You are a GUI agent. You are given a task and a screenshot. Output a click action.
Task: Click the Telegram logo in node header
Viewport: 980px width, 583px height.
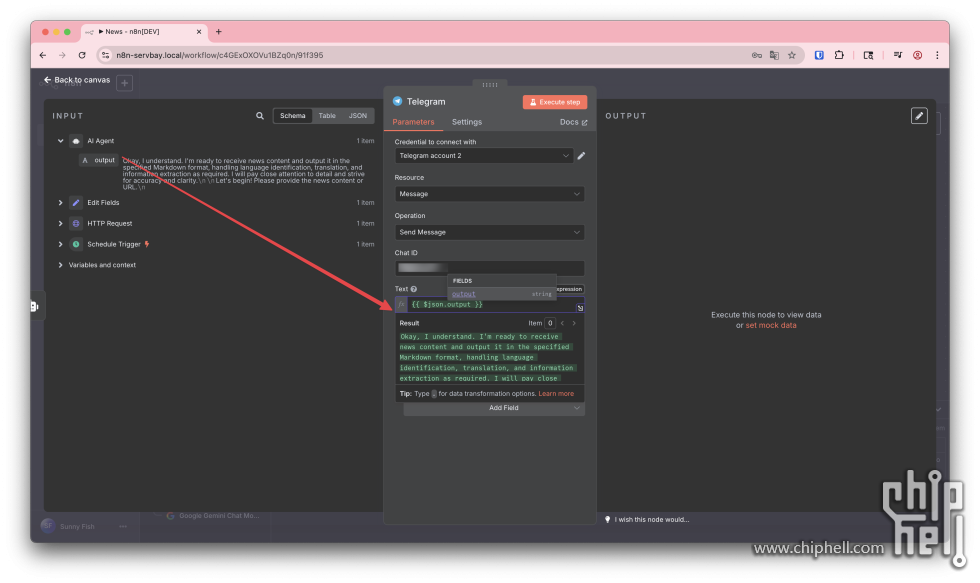point(398,101)
